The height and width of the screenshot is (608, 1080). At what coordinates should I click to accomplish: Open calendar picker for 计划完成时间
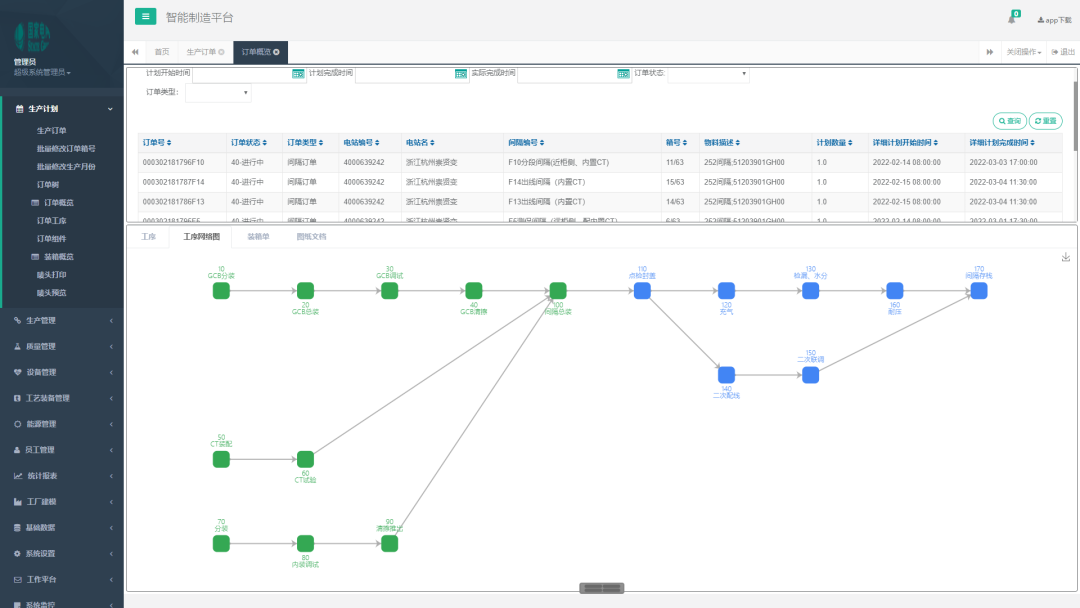461,74
